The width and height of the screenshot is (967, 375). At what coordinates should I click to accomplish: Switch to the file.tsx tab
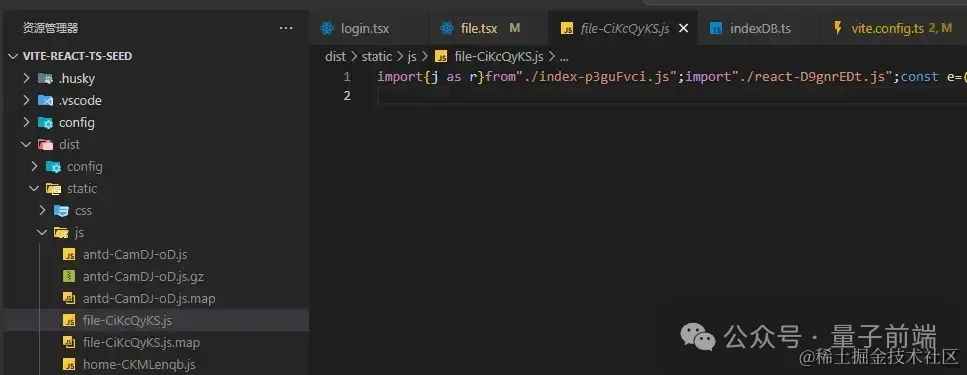[488, 28]
